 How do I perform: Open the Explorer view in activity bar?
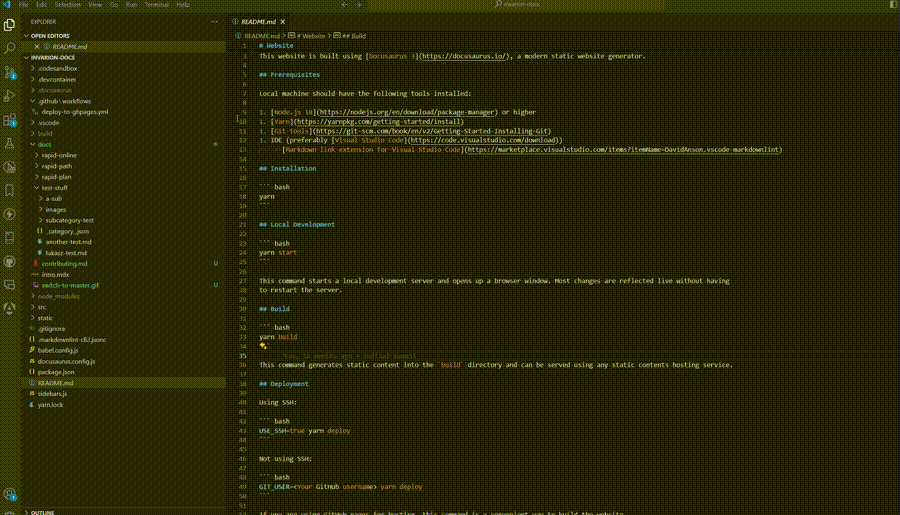(x=9, y=24)
